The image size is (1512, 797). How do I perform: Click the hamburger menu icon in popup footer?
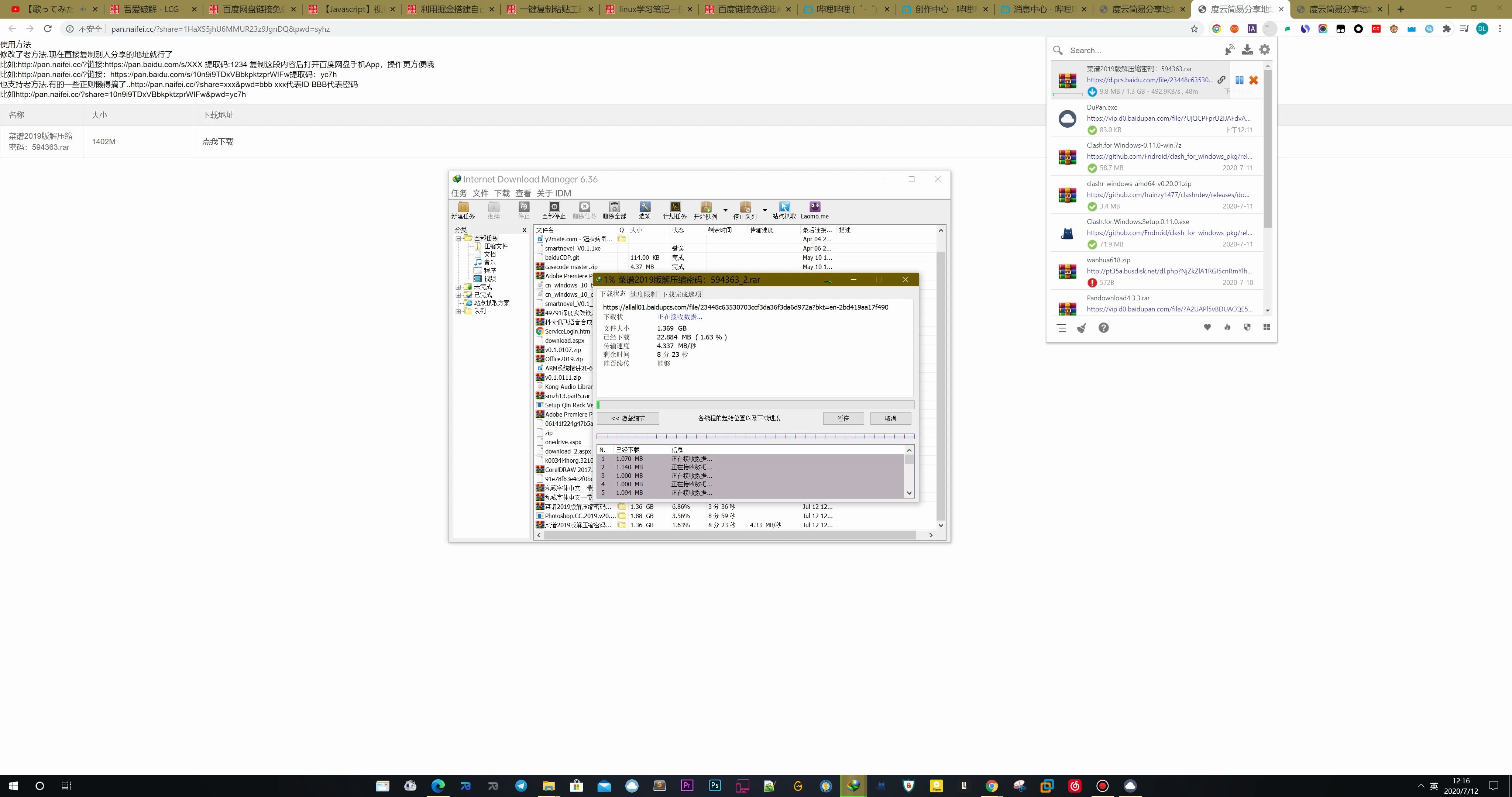[x=1062, y=328]
